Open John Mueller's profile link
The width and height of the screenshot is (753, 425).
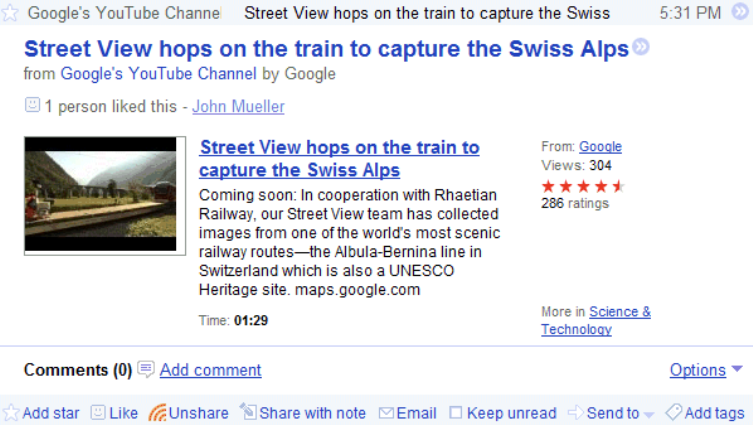(x=238, y=106)
